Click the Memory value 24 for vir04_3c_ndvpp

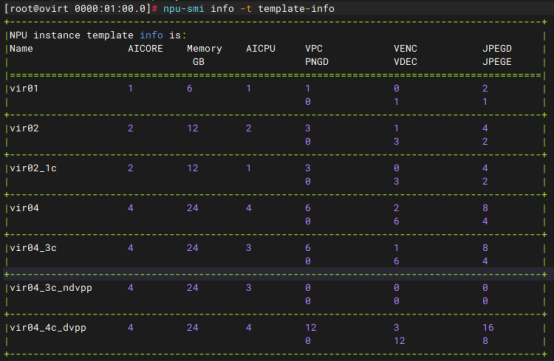point(193,288)
